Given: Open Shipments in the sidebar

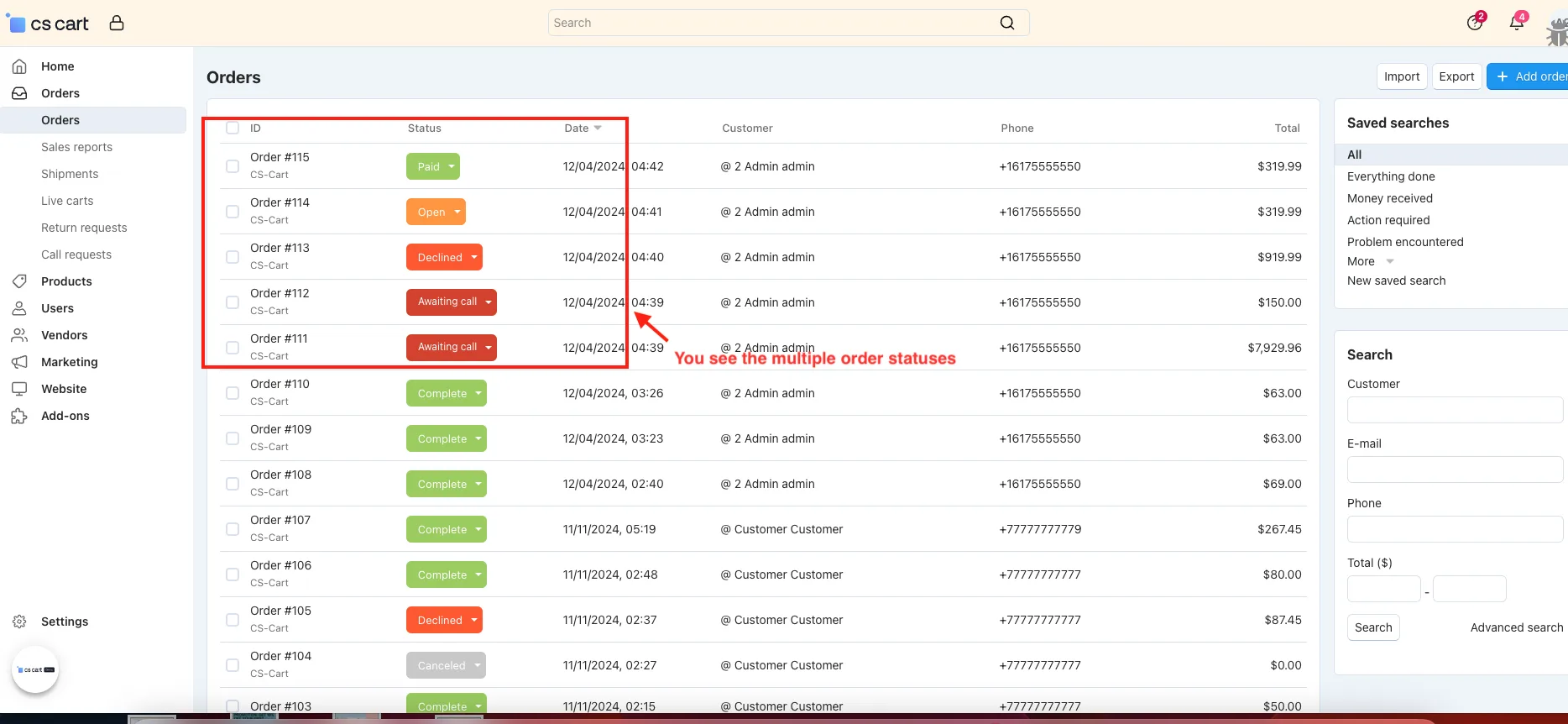Looking at the screenshot, I should point(70,174).
